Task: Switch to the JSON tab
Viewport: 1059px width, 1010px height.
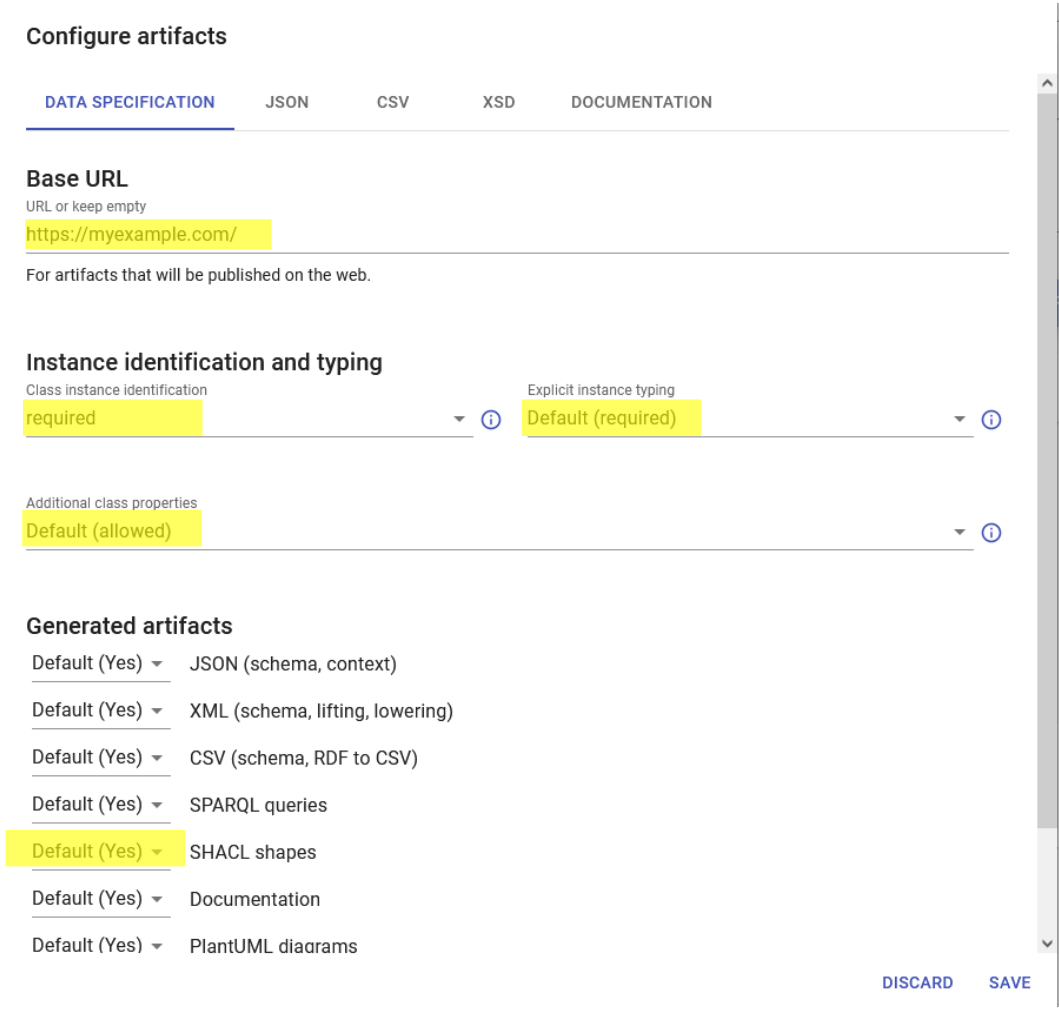Action: (287, 102)
